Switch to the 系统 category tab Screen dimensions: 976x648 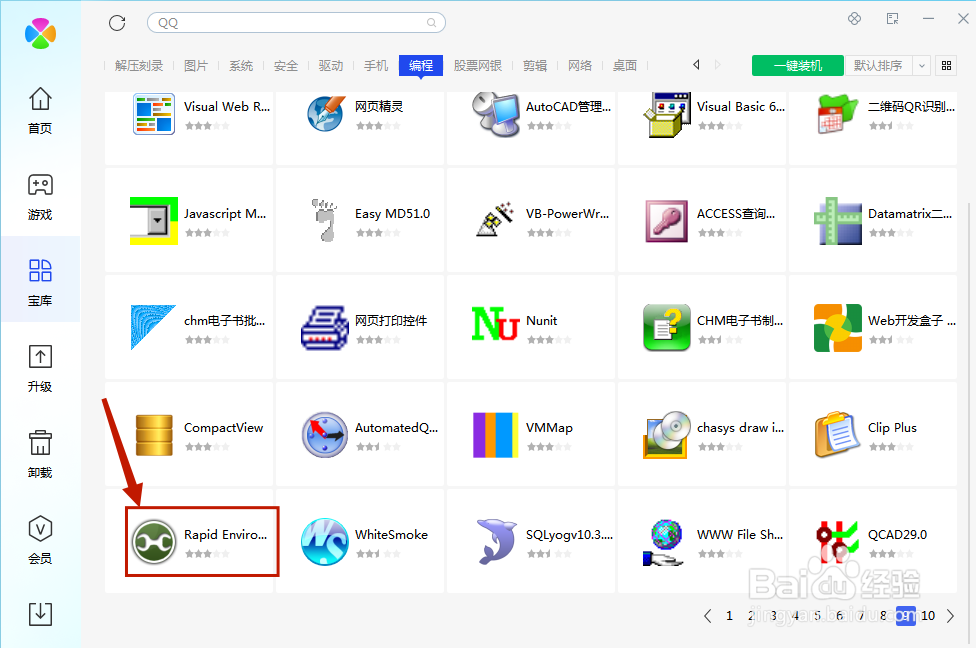pos(241,65)
